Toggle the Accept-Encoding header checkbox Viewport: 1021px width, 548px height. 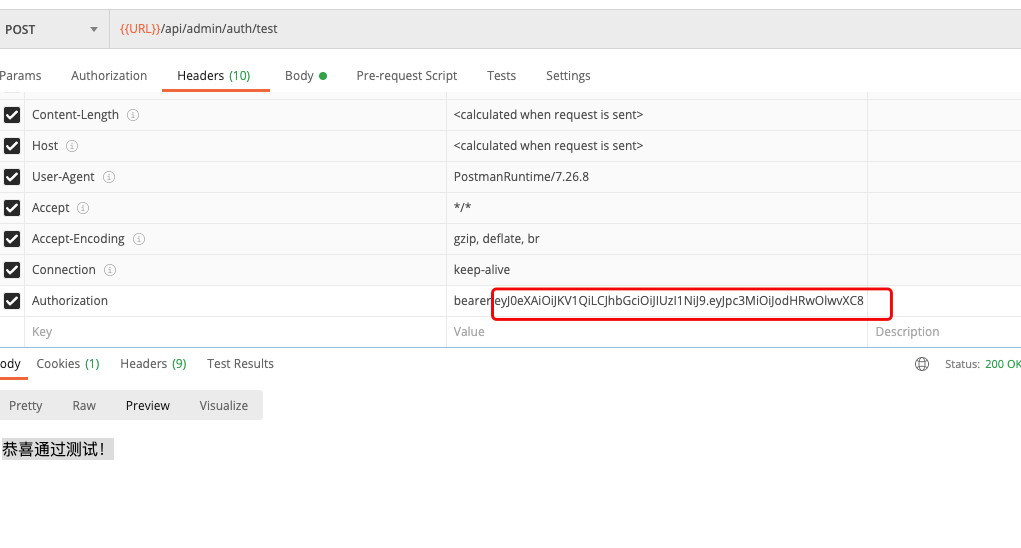point(12,239)
